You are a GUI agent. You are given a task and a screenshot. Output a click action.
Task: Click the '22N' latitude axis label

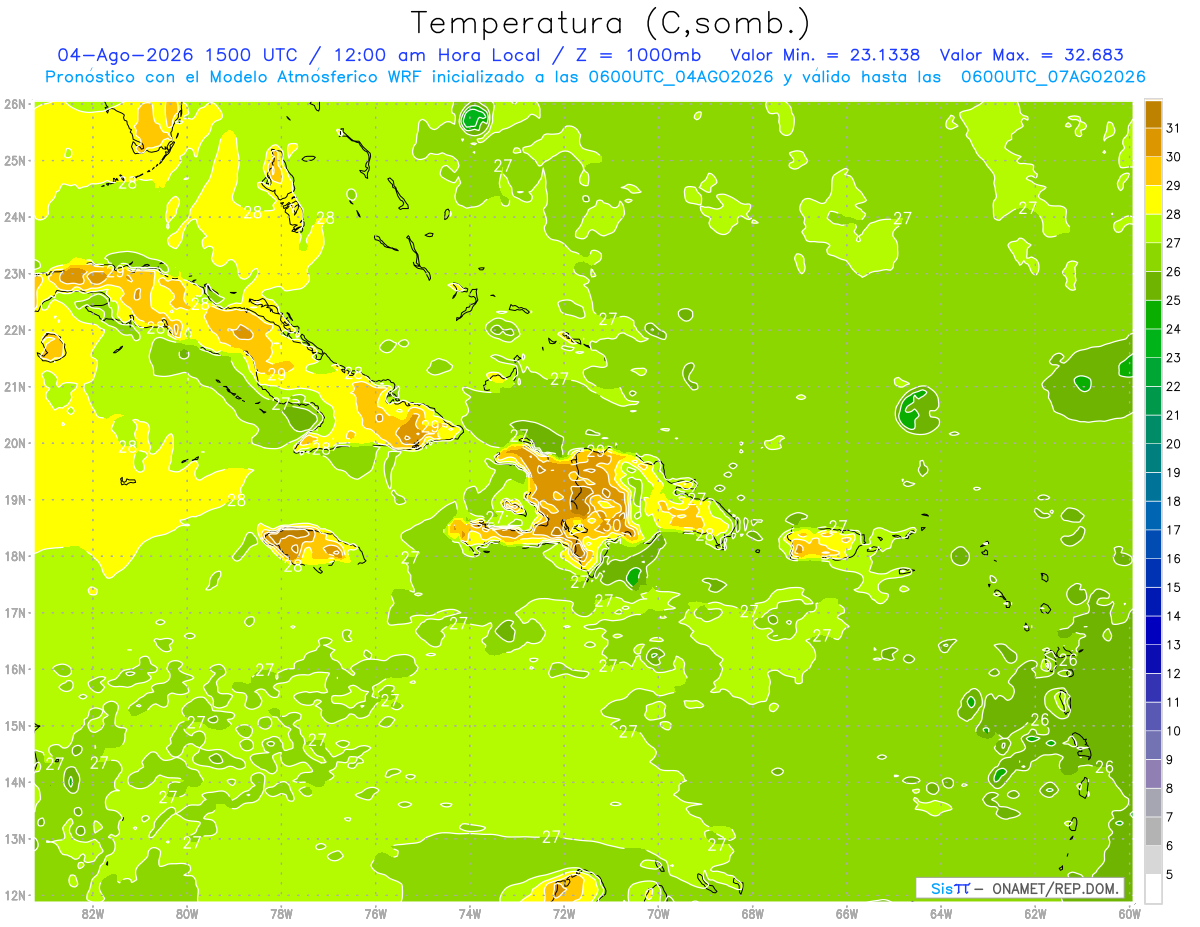(x=14, y=330)
